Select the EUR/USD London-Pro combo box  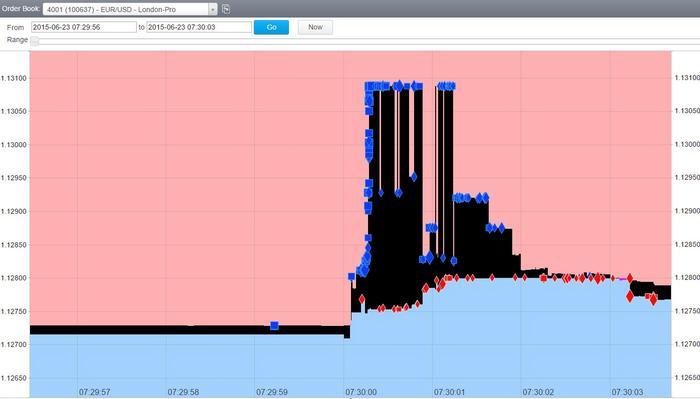point(130,9)
